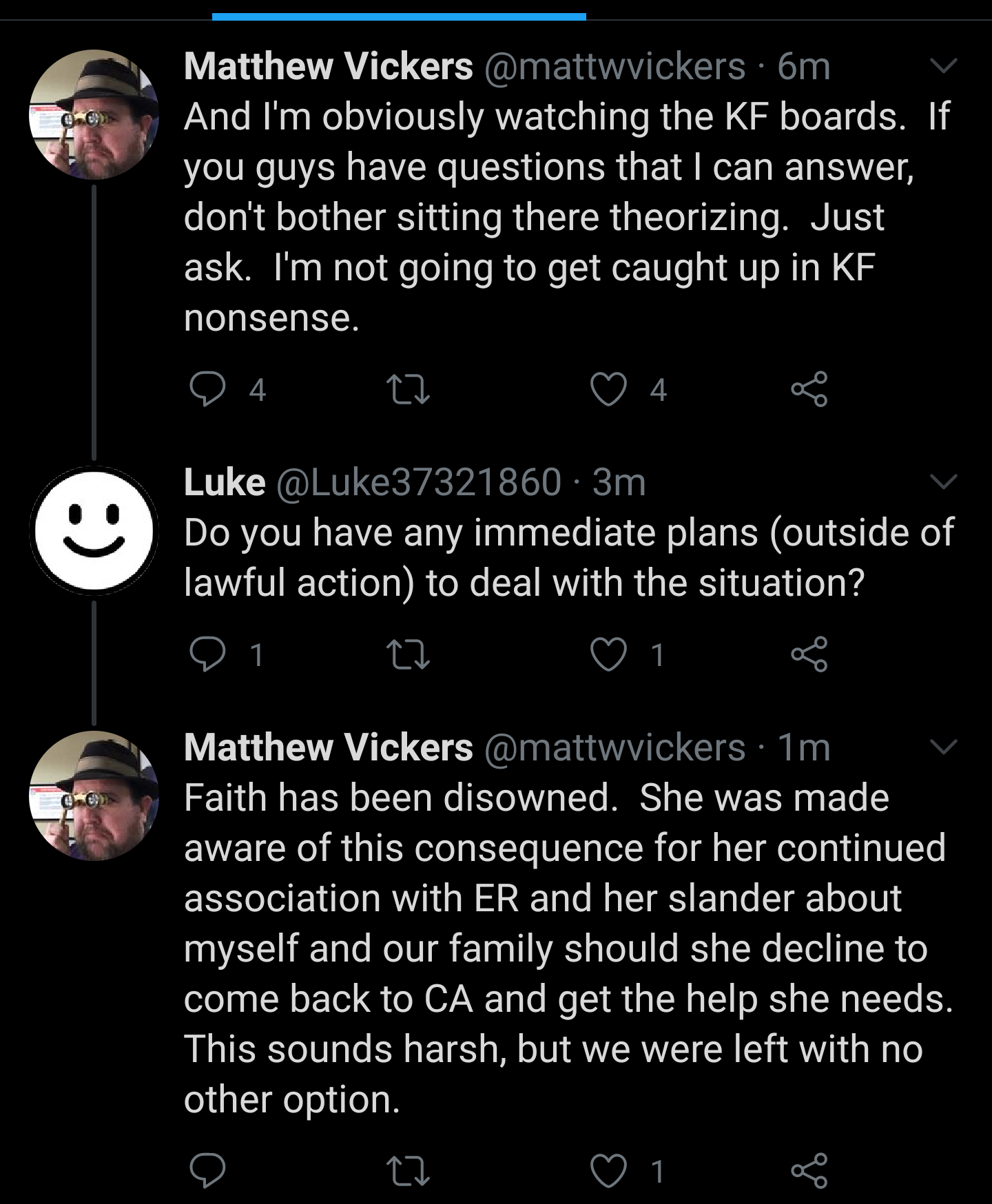This screenshot has height=1204, width=992.
Task: Retweet Luke's immediate plans tweet
Action: point(408,654)
